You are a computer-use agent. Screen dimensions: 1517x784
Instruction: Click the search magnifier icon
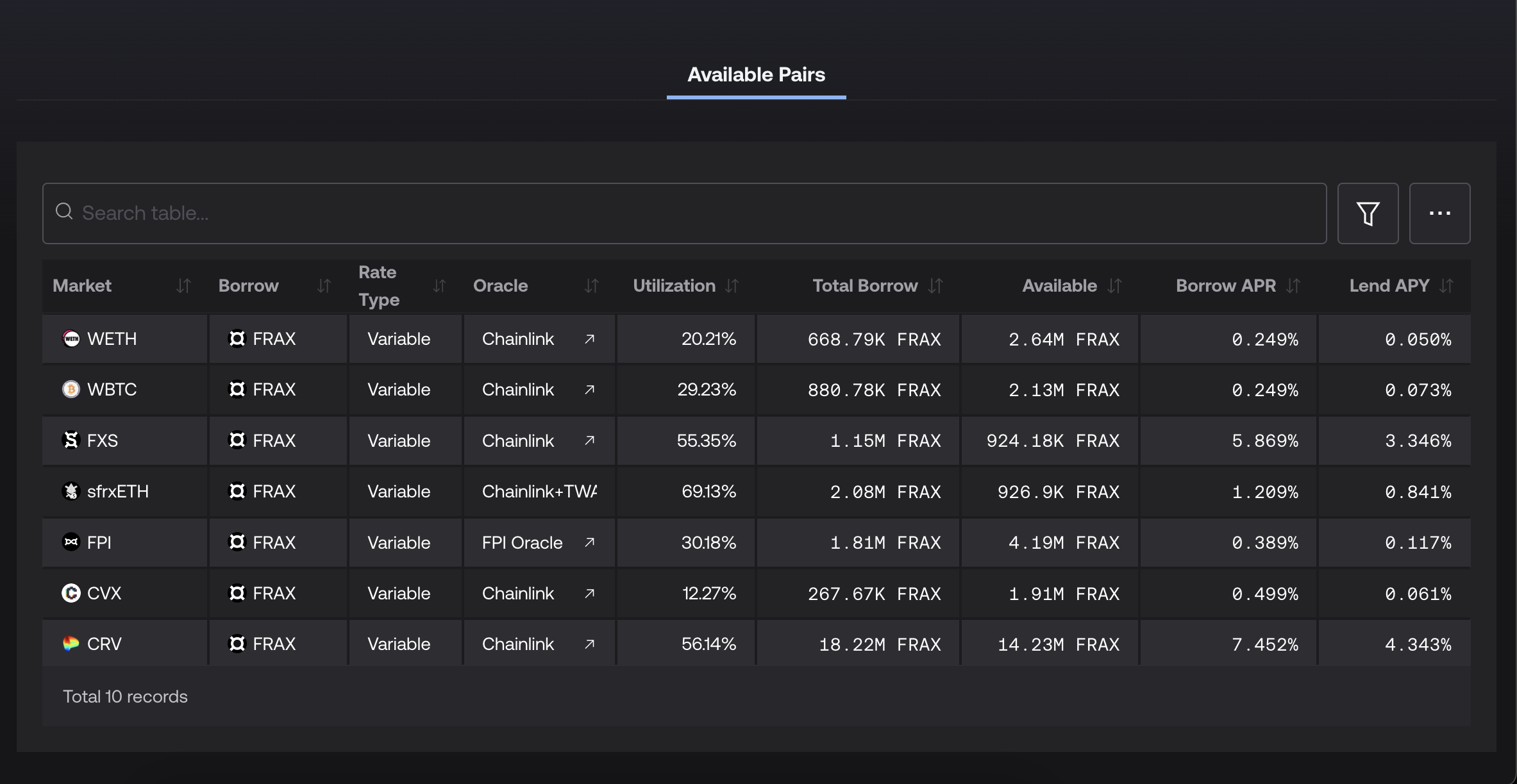(64, 211)
